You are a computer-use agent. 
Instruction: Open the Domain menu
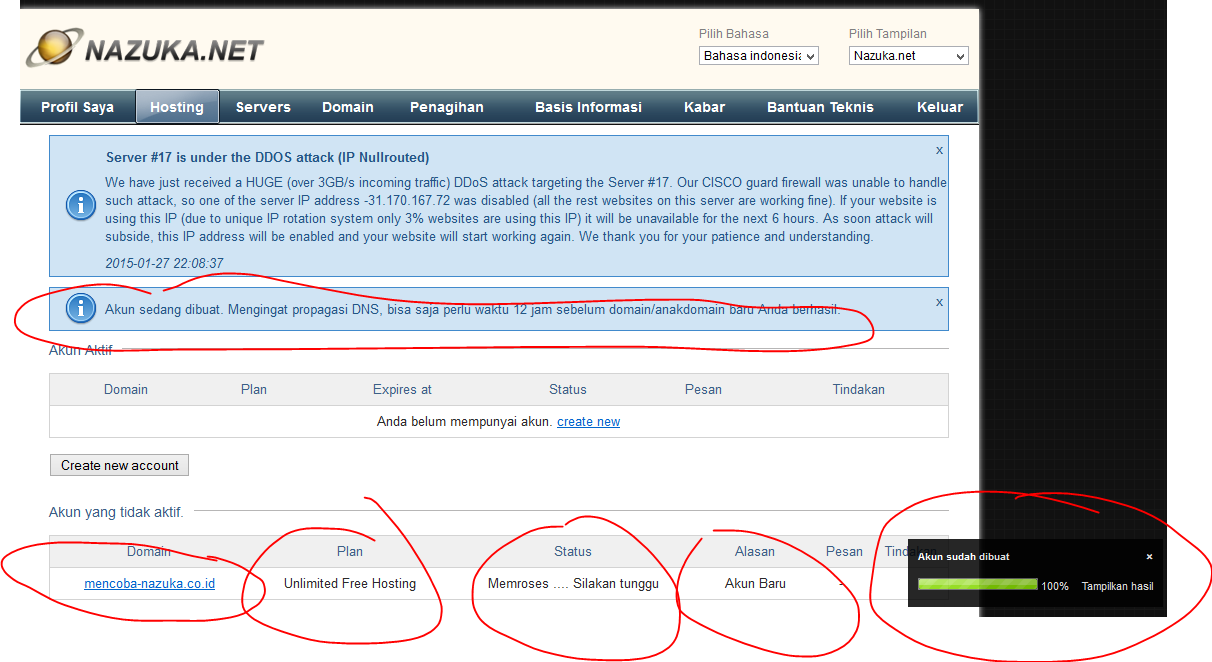click(x=348, y=107)
